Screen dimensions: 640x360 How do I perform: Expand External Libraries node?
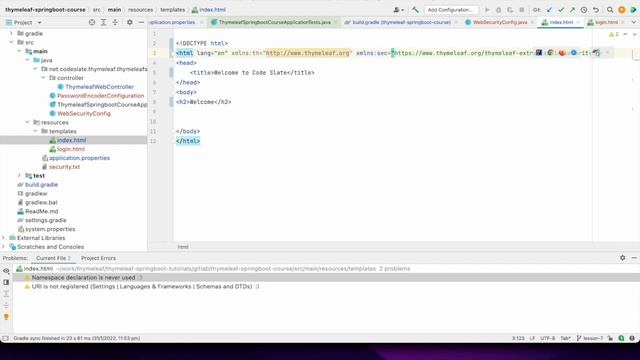(x=4, y=238)
